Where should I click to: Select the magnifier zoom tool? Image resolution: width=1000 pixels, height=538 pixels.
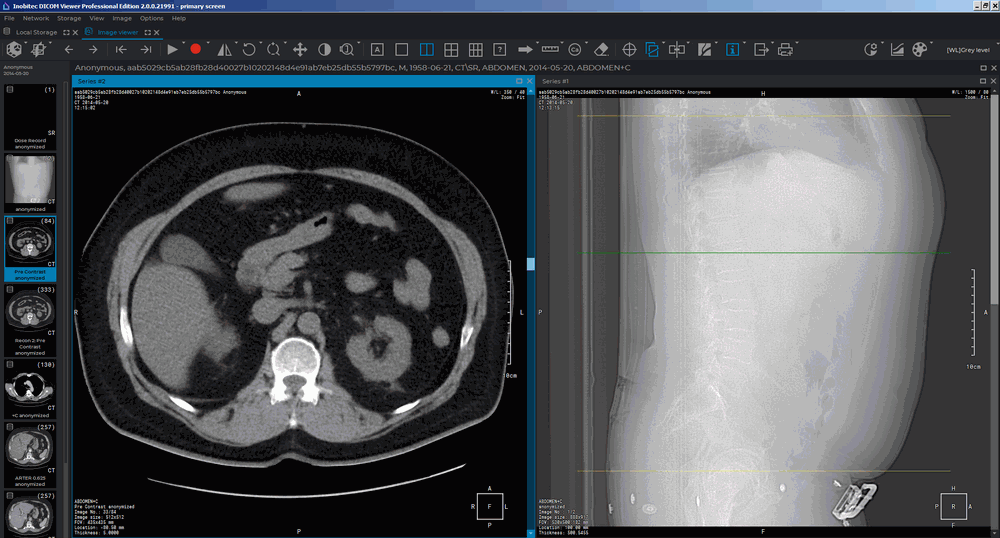(x=346, y=49)
